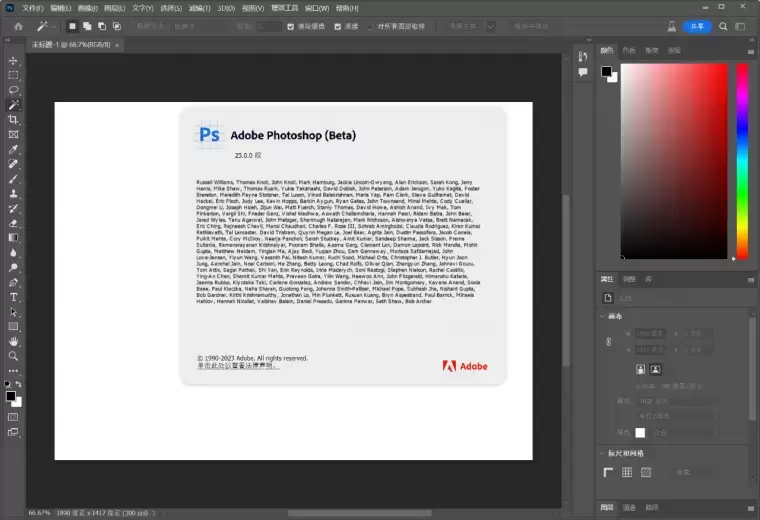Viewport: 760px width, 520px height.
Task: Choose New Selection mode in the options bar
Action: [x=72, y=26]
